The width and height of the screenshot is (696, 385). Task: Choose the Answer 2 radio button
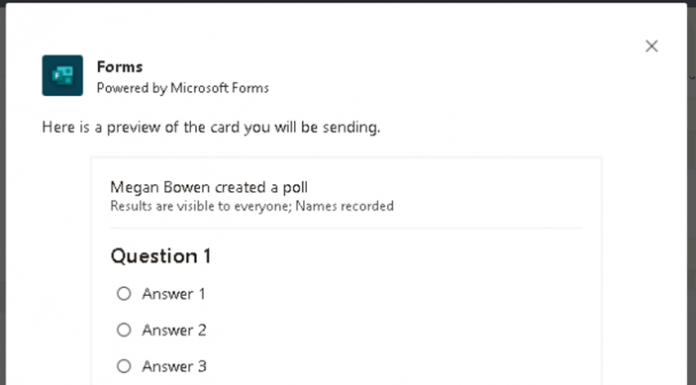[124, 330]
